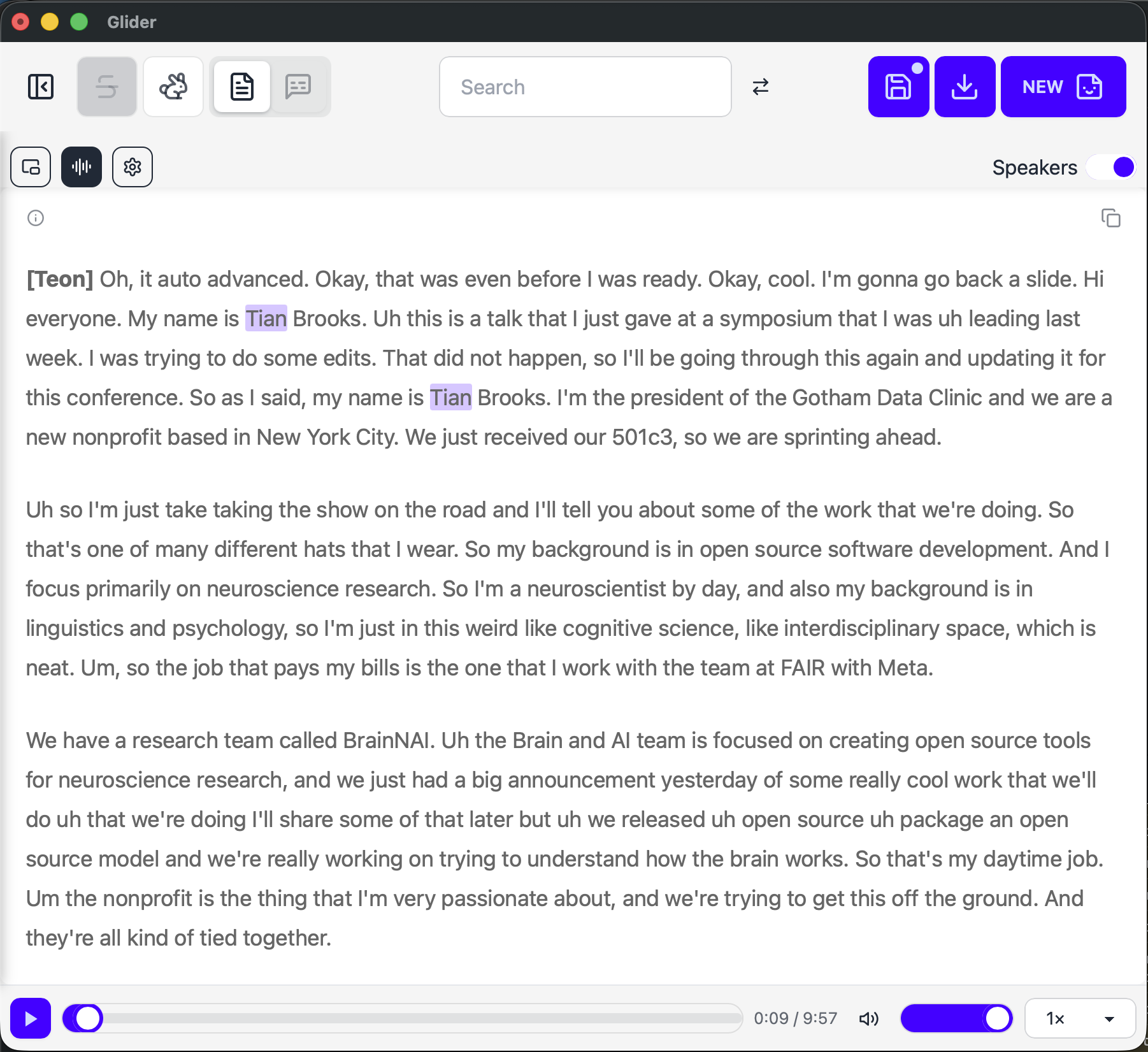Open the picture-in-picture mini player
This screenshot has width=1148, height=1052.
pyautogui.click(x=31, y=167)
